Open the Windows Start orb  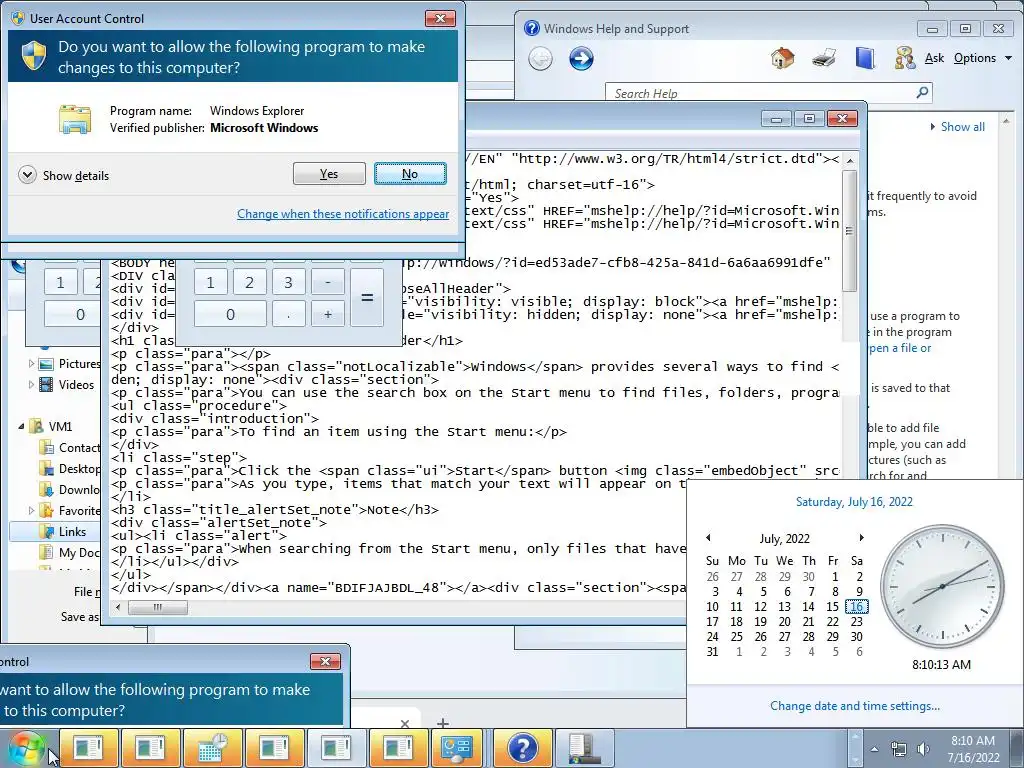click(26, 748)
